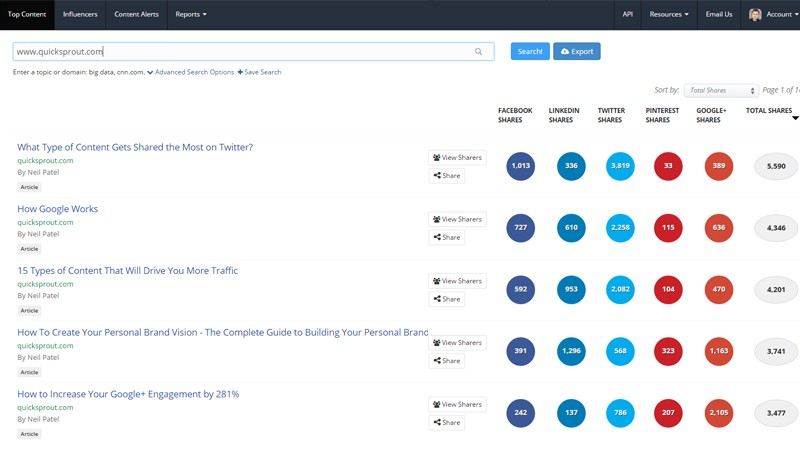Open the API menu item
The width and height of the screenshot is (800, 450).
coord(628,14)
